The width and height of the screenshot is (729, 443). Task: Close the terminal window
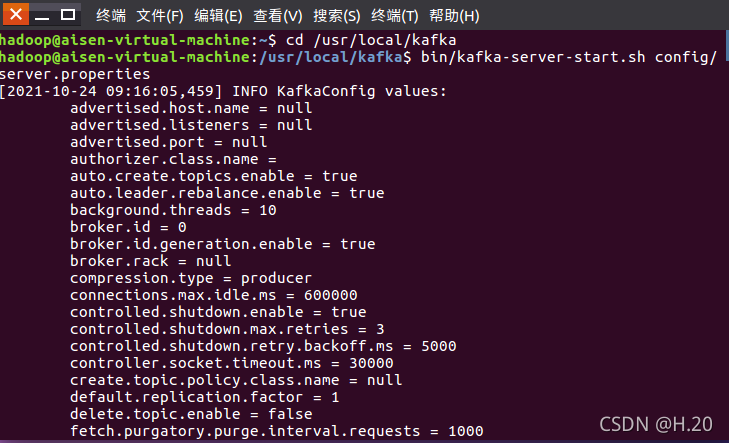point(16,14)
